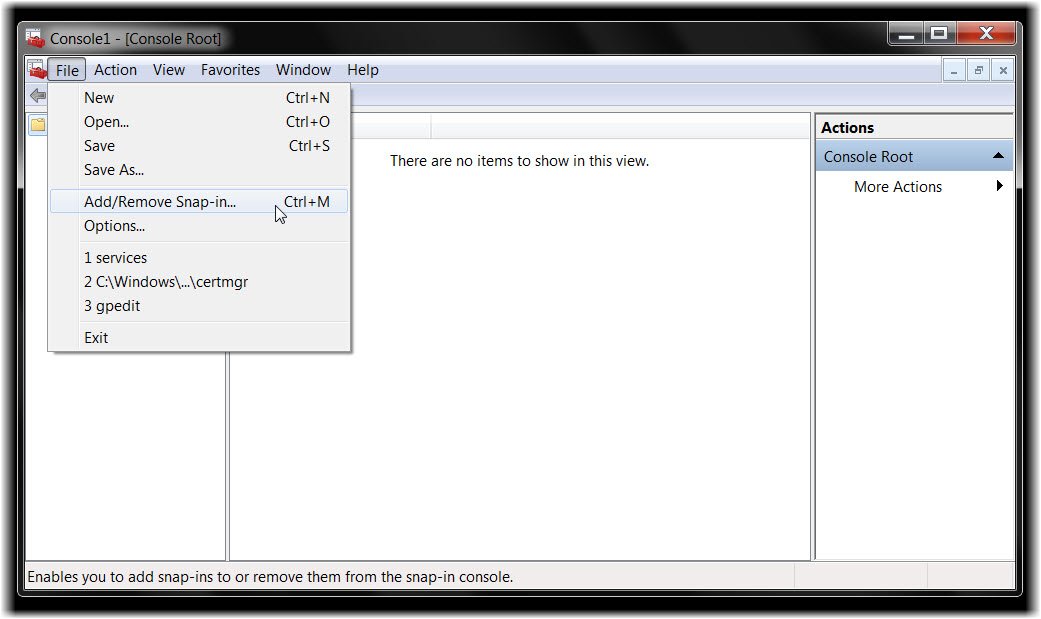Open the Help menu

(362, 70)
